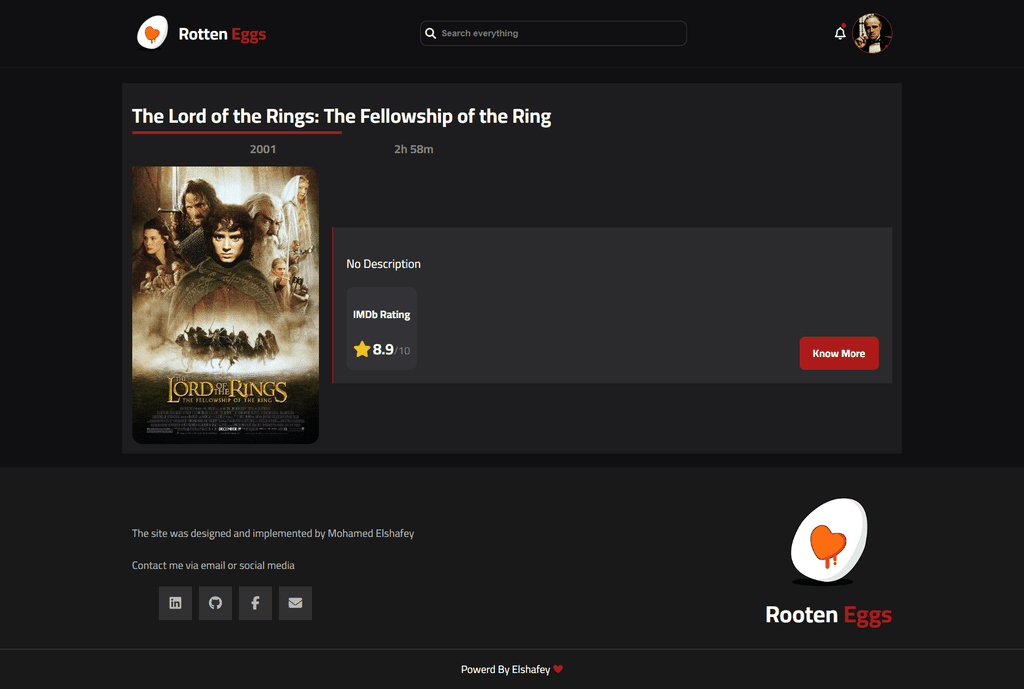
Task: Click the IMDb Rating card
Action: 381,328
